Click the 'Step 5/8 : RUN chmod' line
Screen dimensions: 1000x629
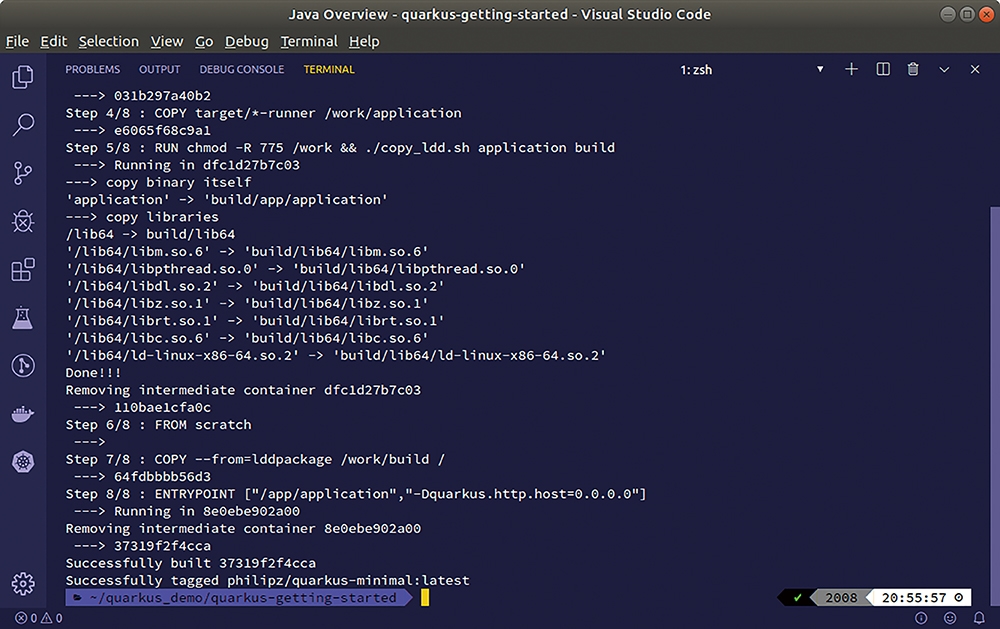click(x=340, y=147)
